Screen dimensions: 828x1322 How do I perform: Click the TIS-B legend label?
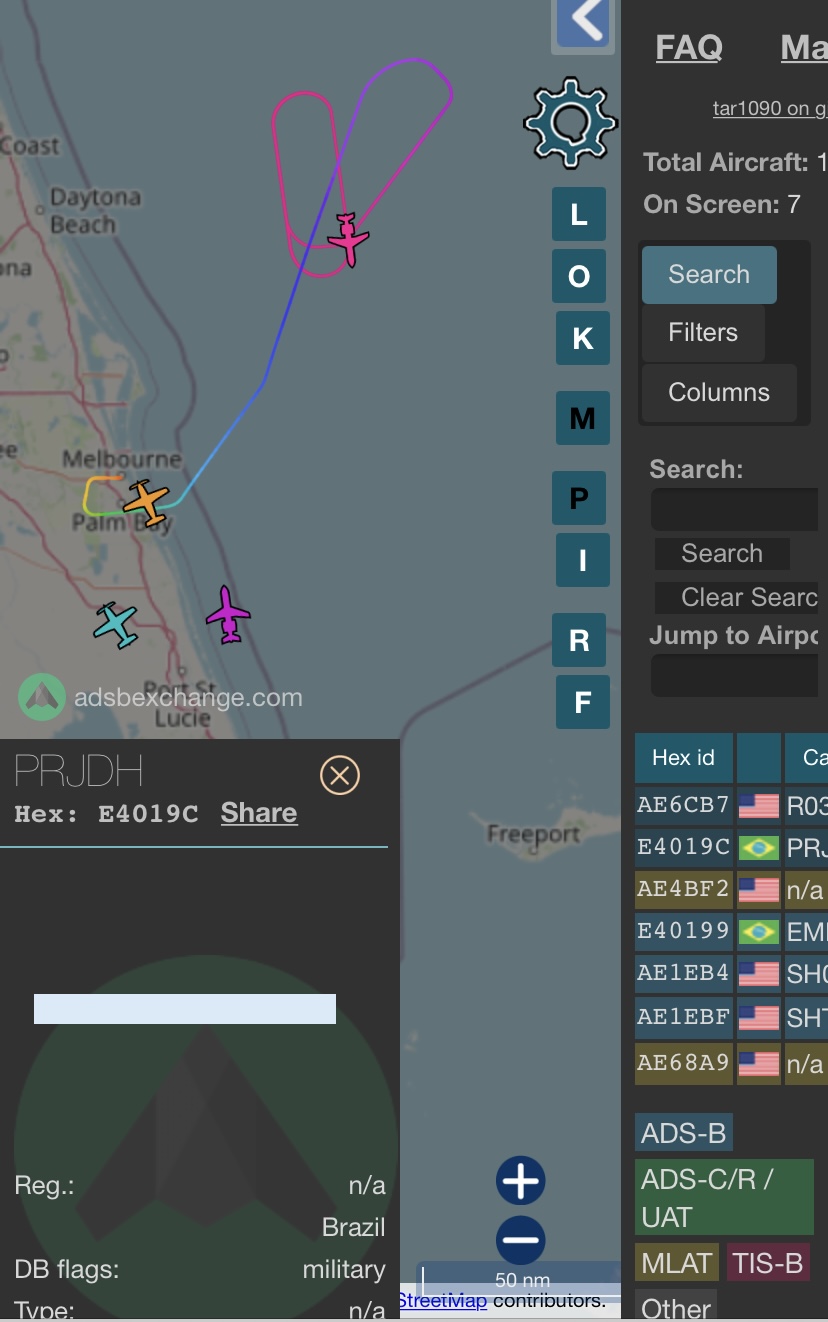tap(768, 1263)
